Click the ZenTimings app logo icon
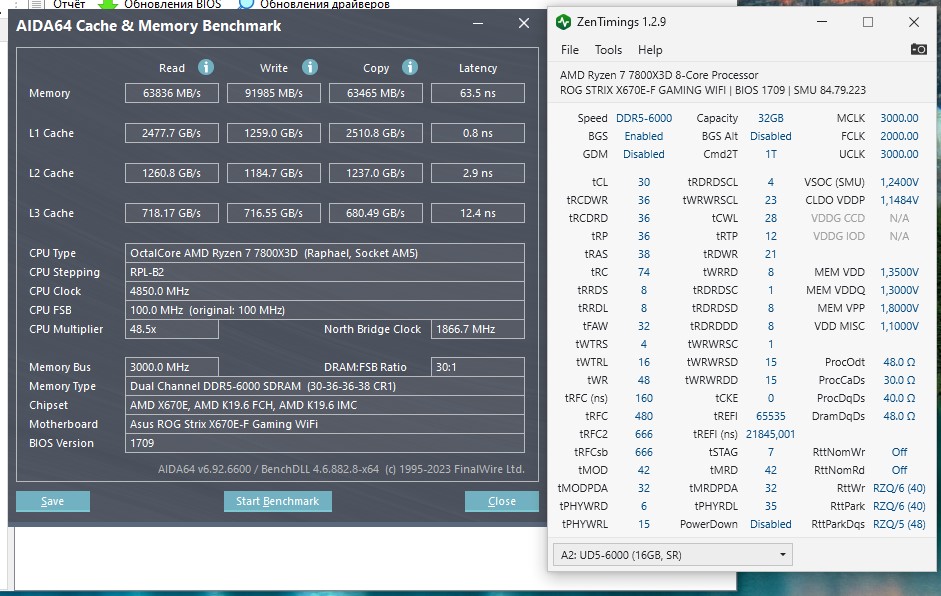Screen dimensions: 941x596 (563, 22)
